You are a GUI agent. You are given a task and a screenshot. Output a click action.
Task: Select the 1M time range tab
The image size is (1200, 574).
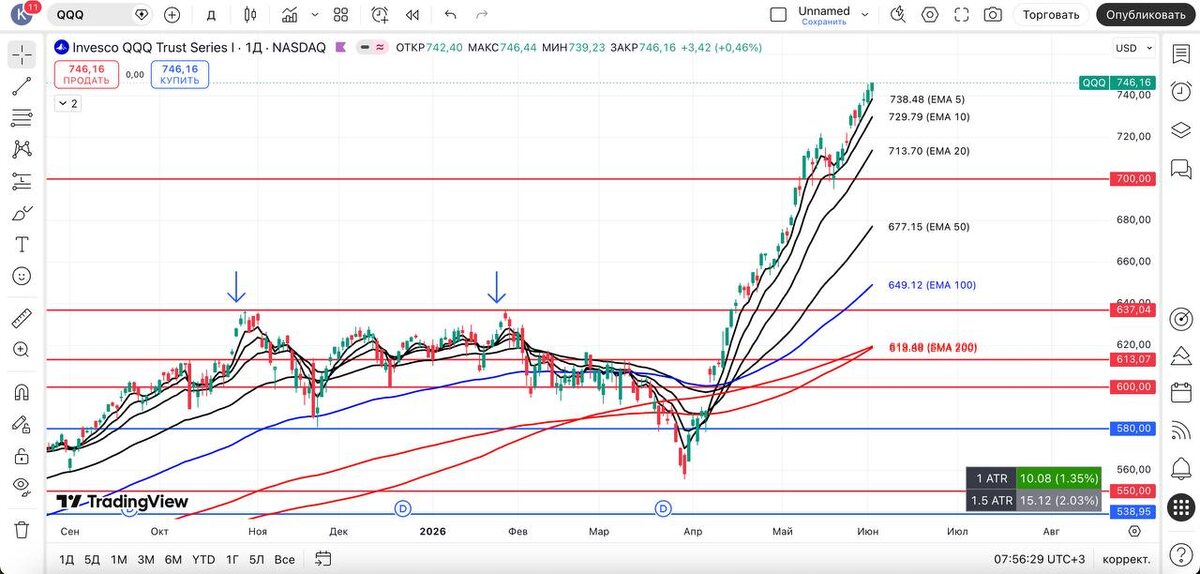tap(119, 559)
